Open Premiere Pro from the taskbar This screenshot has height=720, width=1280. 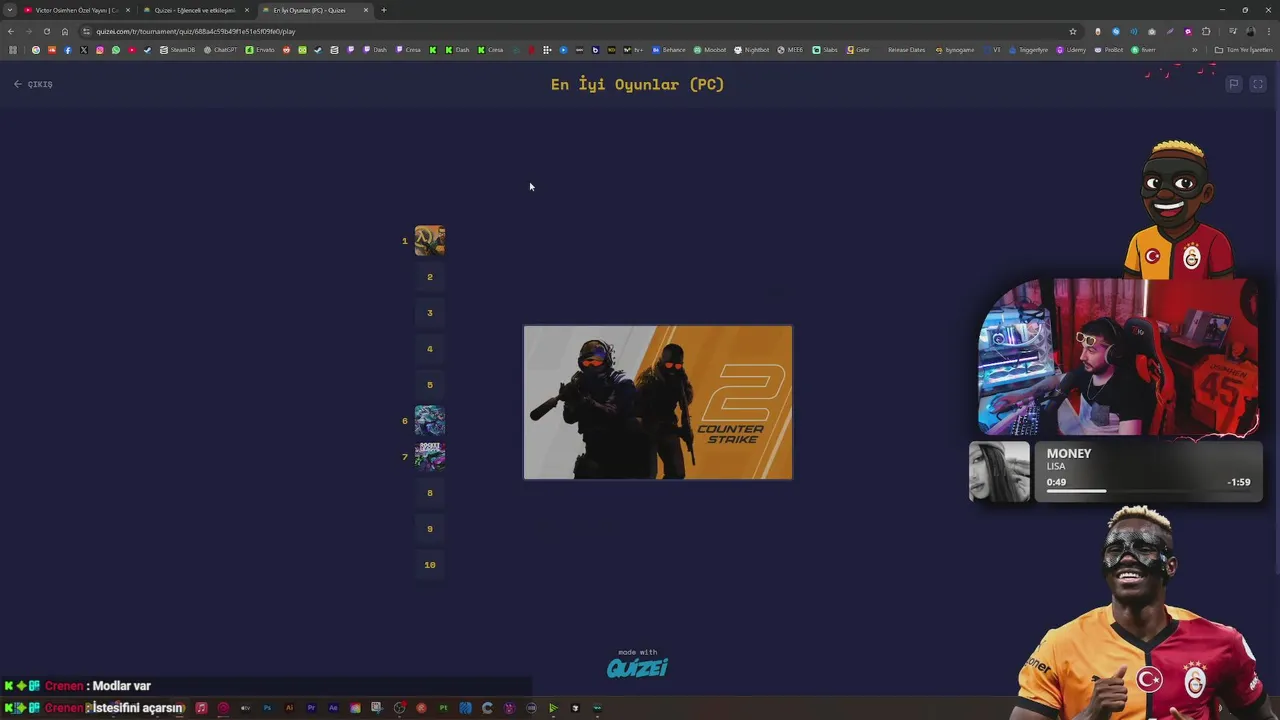tap(311, 708)
